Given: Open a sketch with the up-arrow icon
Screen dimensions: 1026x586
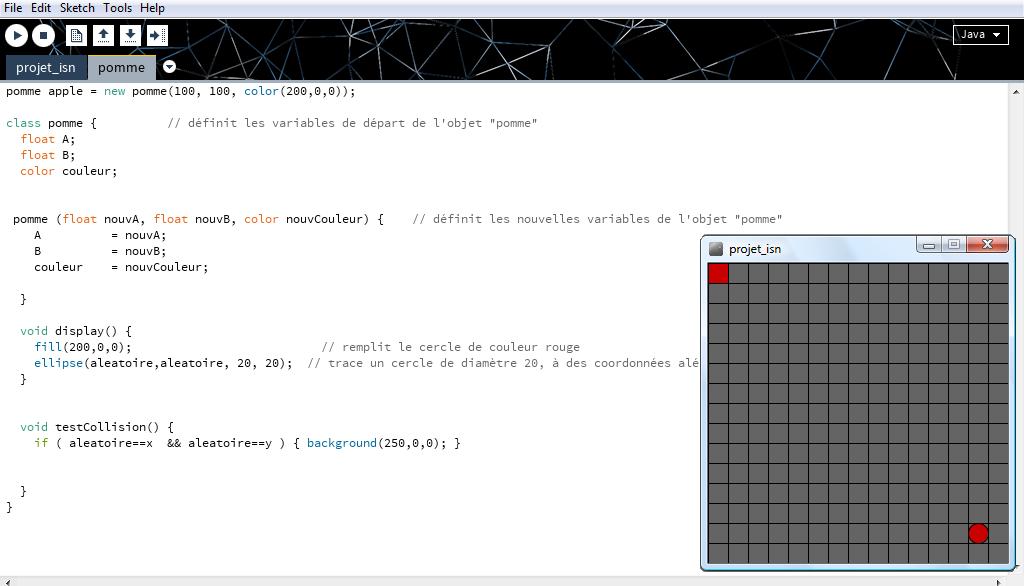Looking at the screenshot, I should point(103,35).
